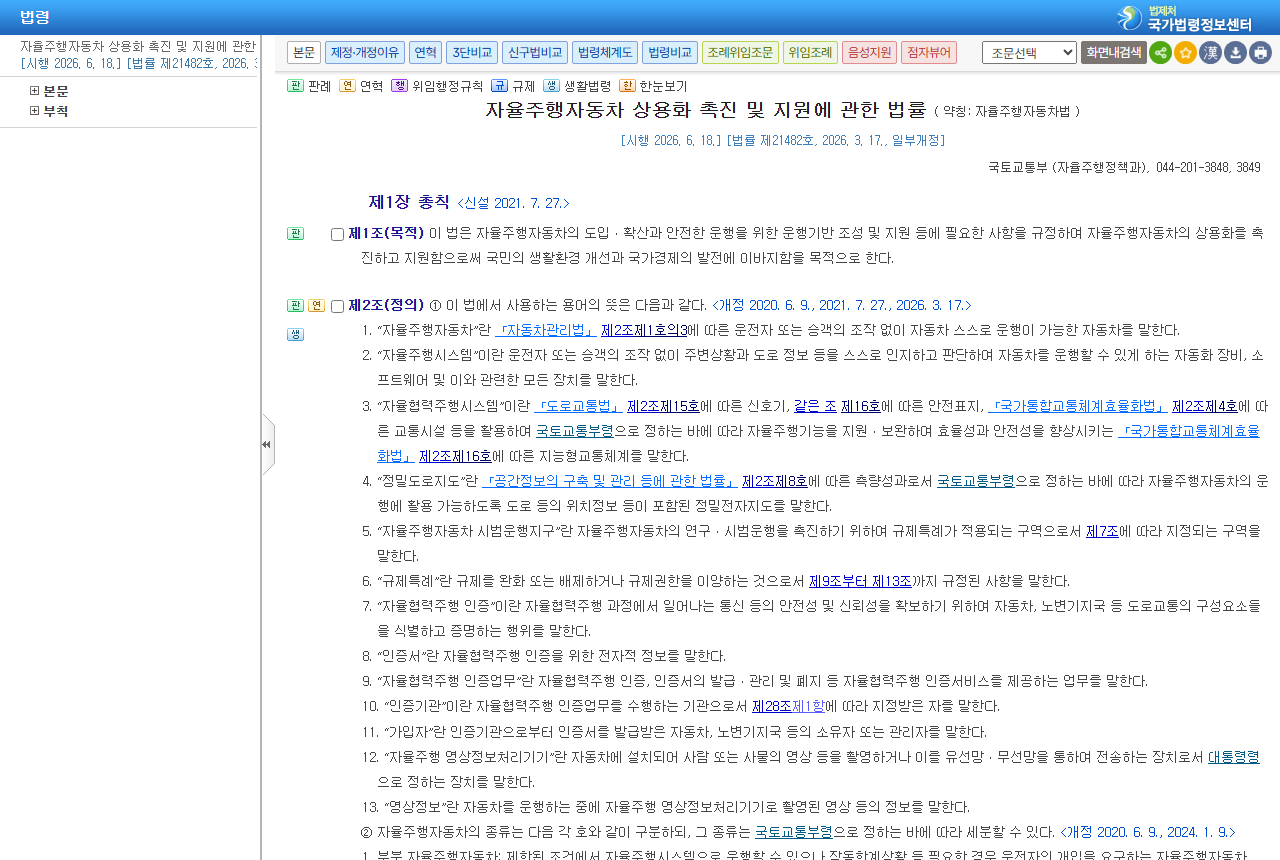Click the 점자뷰어 button
1280x860 pixels.
929,53
